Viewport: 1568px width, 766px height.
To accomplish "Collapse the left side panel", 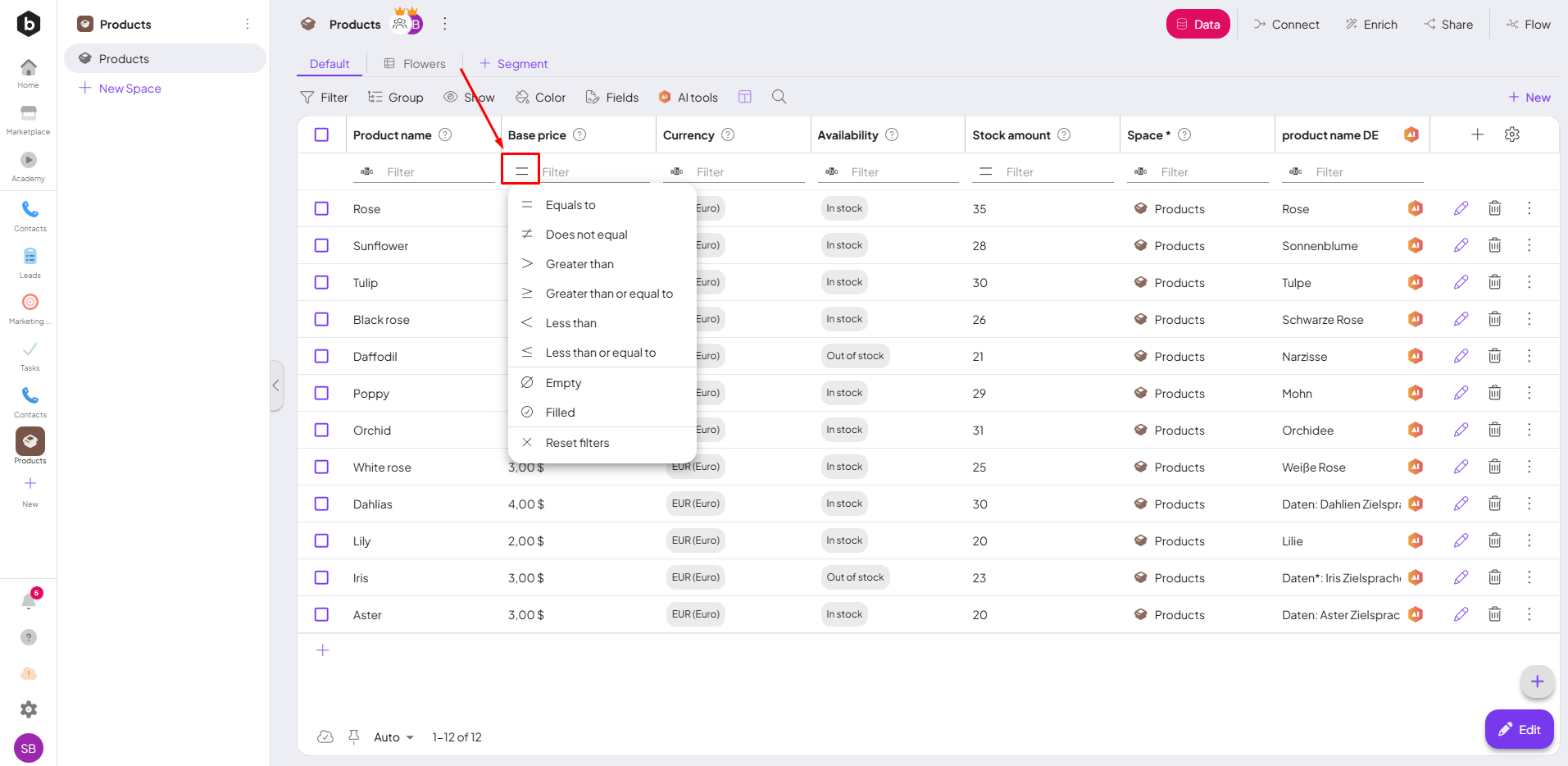I will [x=276, y=385].
